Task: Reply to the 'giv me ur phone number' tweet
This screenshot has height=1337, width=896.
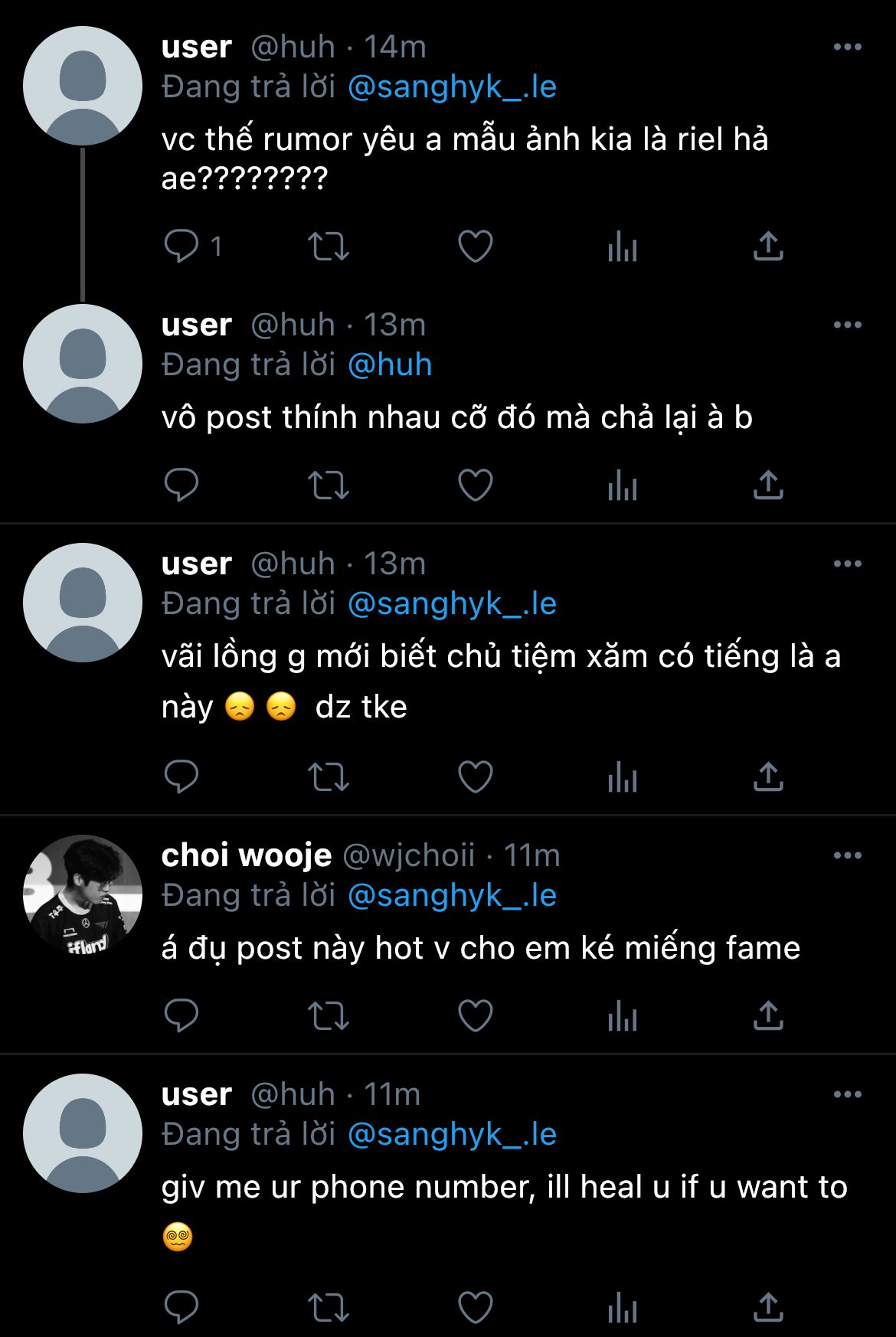Action: pos(181,1307)
